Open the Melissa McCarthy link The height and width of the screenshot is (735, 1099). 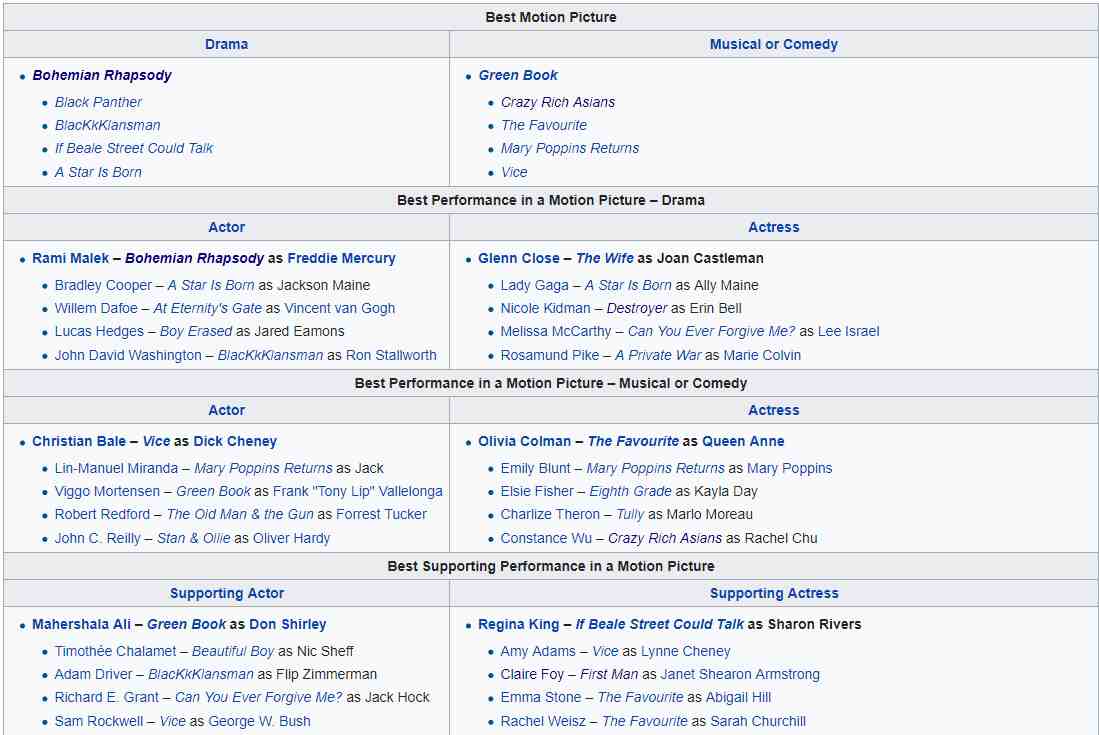556,331
